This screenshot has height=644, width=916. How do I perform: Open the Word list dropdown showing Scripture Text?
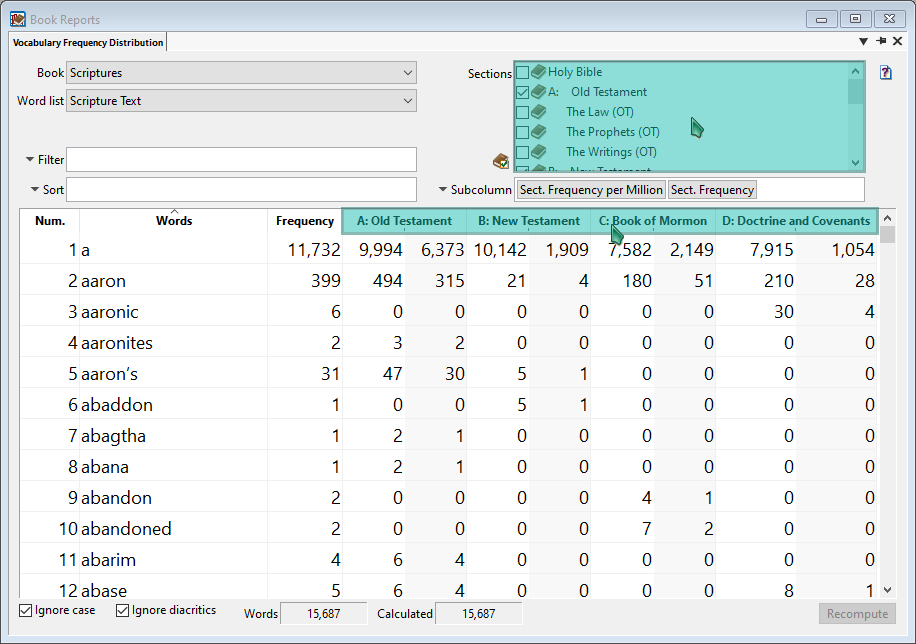[x=241, y=101]
